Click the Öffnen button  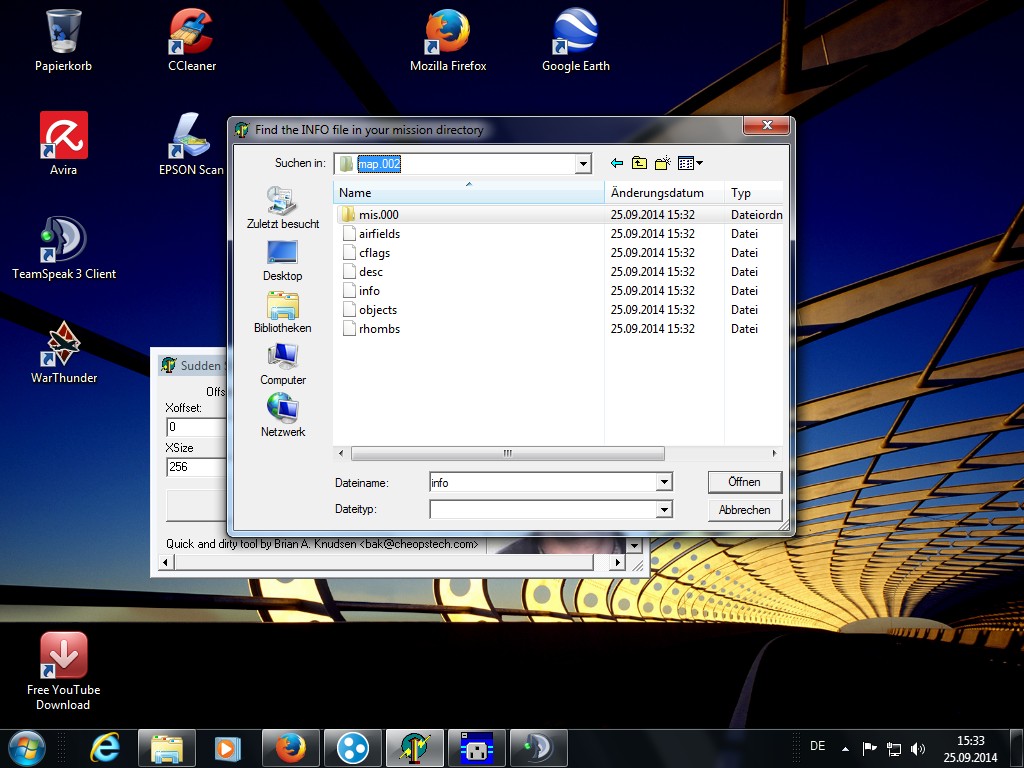click(744, 482)
